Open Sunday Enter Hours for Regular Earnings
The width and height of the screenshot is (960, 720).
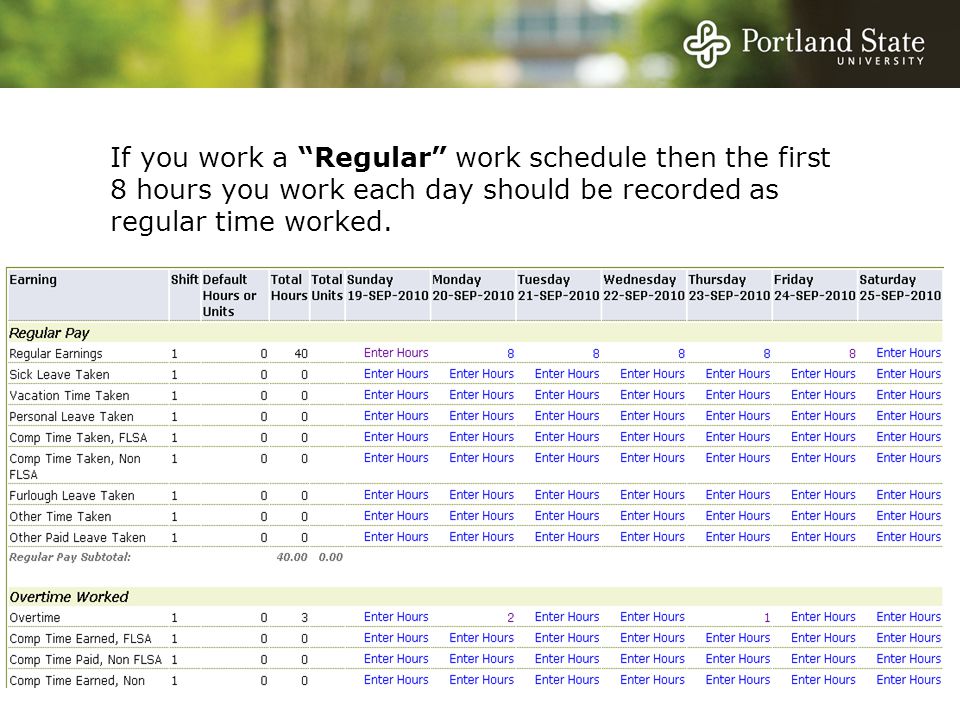396,353
